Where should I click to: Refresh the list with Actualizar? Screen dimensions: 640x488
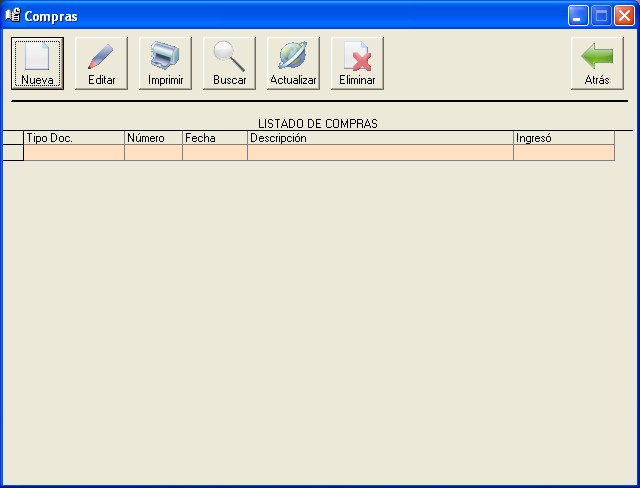(293, 63)
